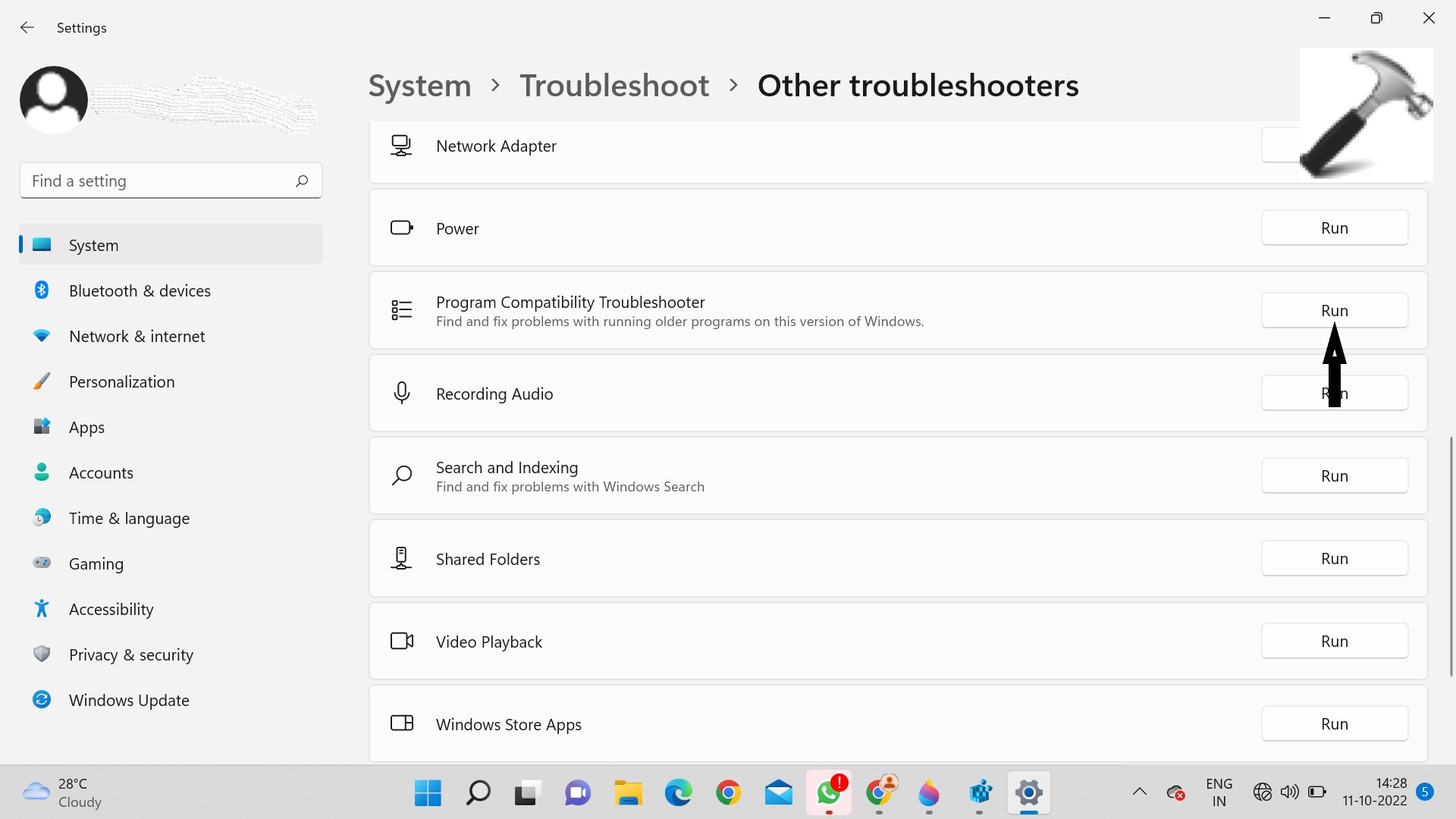Open Bluetooth & devices settings

tap(140, 291)
